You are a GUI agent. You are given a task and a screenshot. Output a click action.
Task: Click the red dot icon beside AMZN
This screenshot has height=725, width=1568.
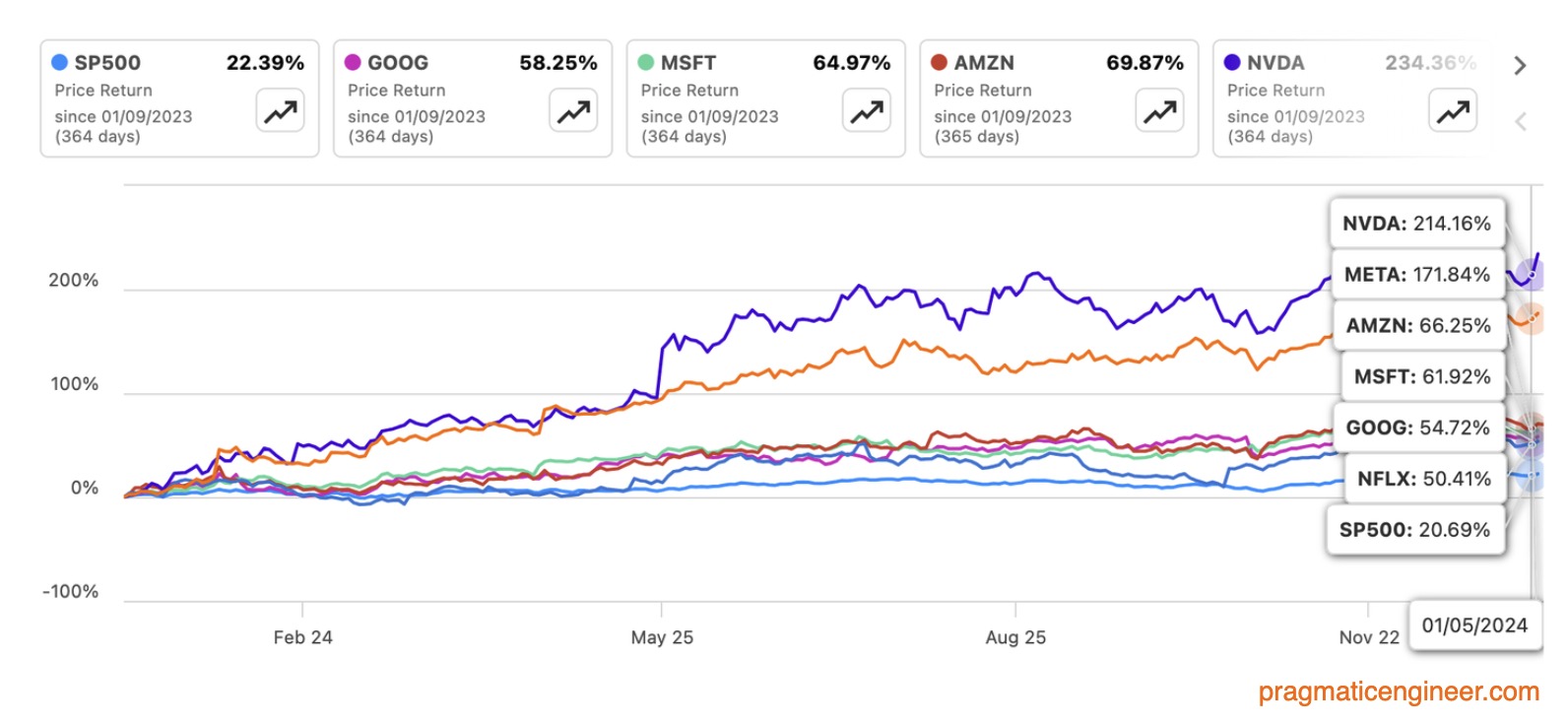pyautogui.click(x=938, y=62)
